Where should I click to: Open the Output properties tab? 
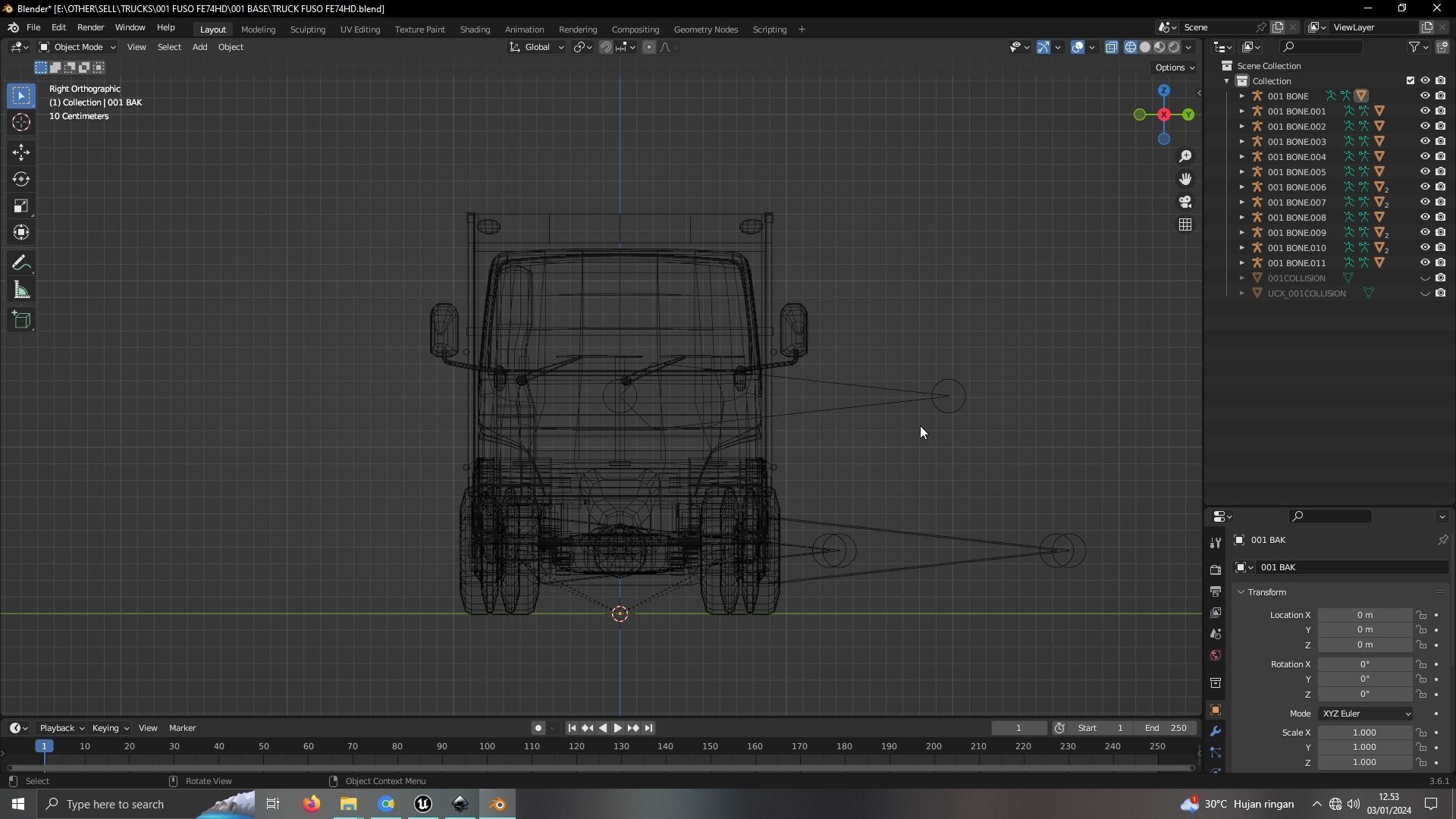pos(1216,591)
